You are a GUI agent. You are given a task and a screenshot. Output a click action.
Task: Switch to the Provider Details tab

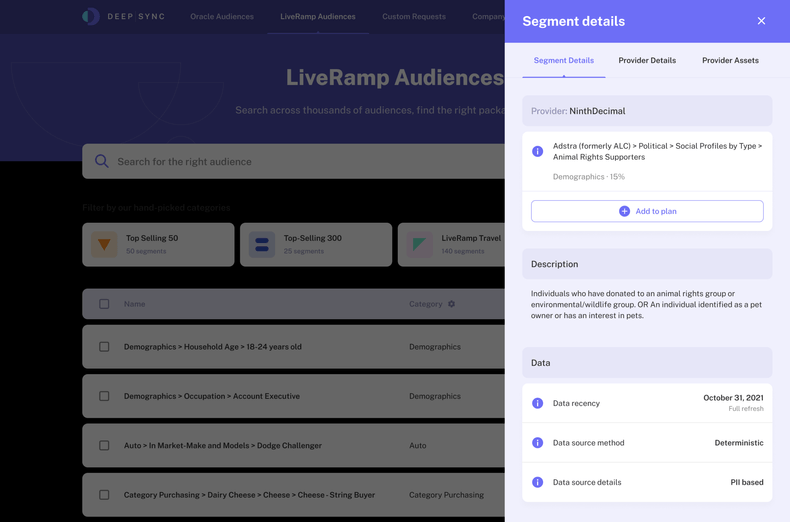(647, 60)
